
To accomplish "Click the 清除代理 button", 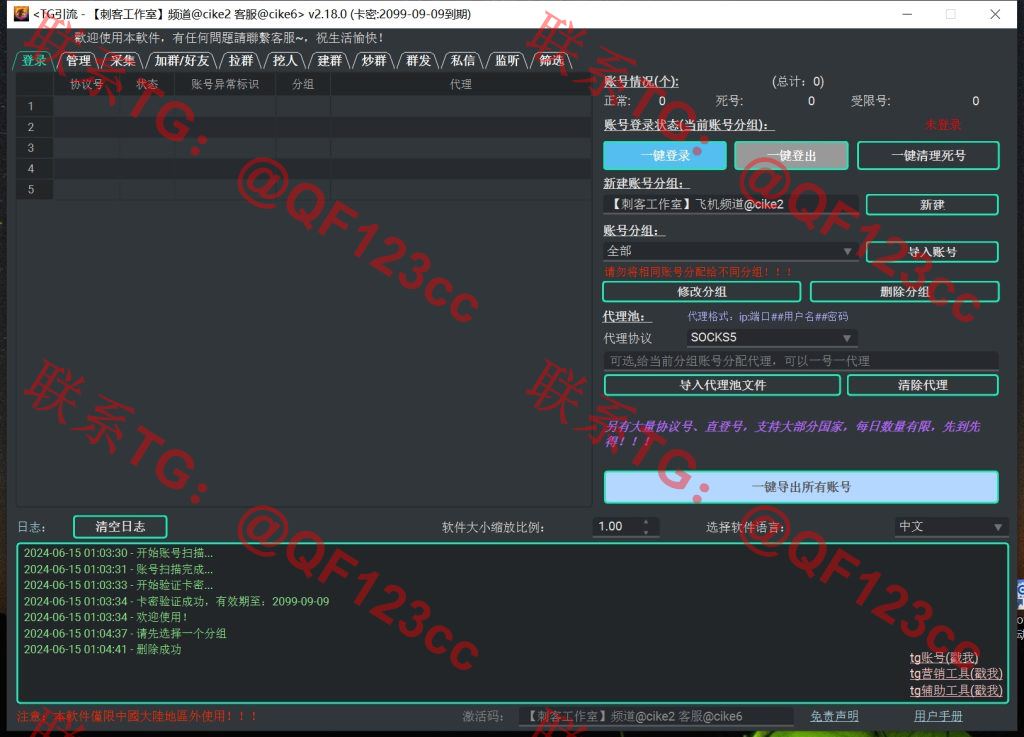I will [923, 385].
